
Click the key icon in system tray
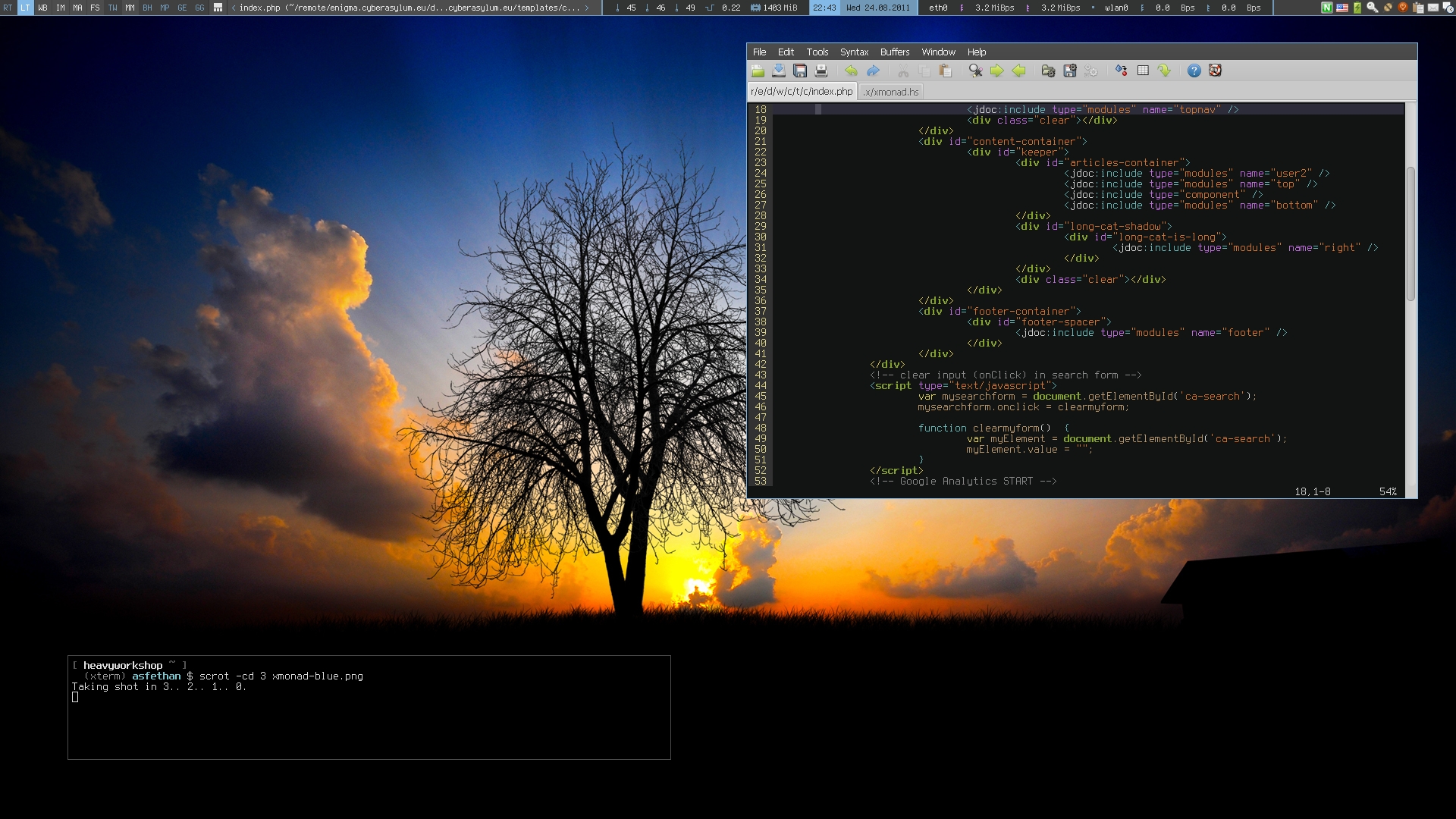pyautogui.click(x=1373, y=8)
